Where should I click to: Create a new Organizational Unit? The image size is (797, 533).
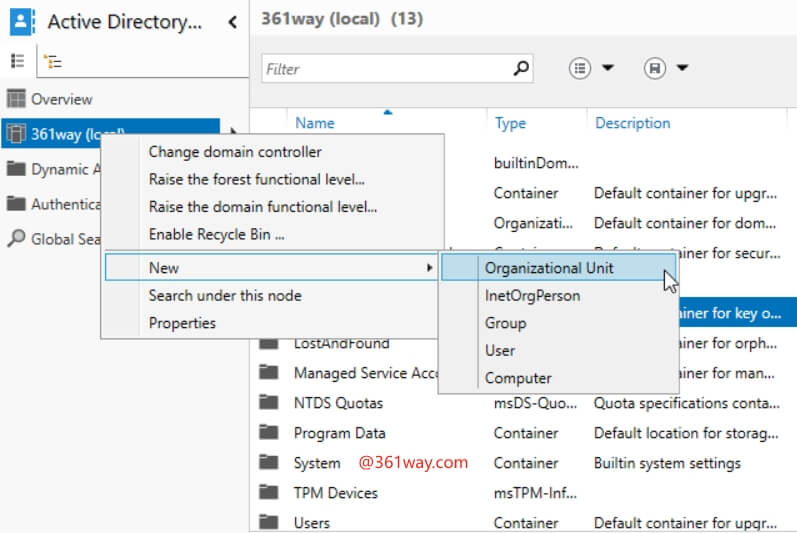558,268
